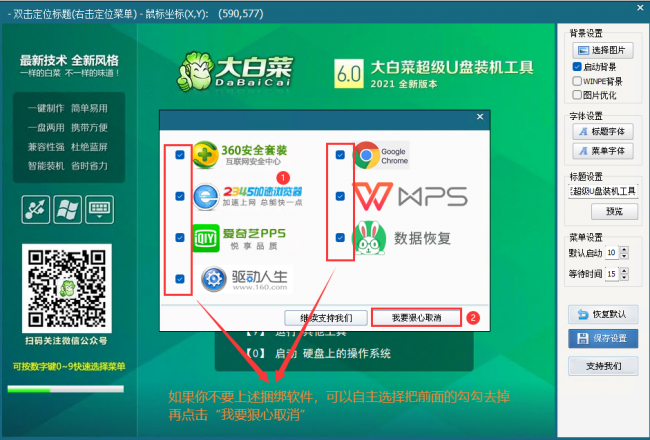The image size is (650, 440).
Task: Click the 2021 全新版本 subtitle text
Action: point(404,84)
